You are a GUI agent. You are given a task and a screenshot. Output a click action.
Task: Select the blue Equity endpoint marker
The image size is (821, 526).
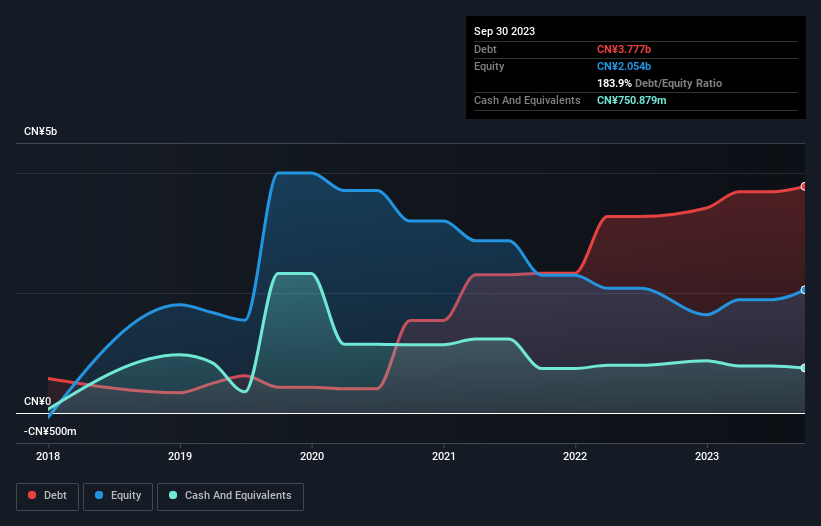[x=804, y=290]
